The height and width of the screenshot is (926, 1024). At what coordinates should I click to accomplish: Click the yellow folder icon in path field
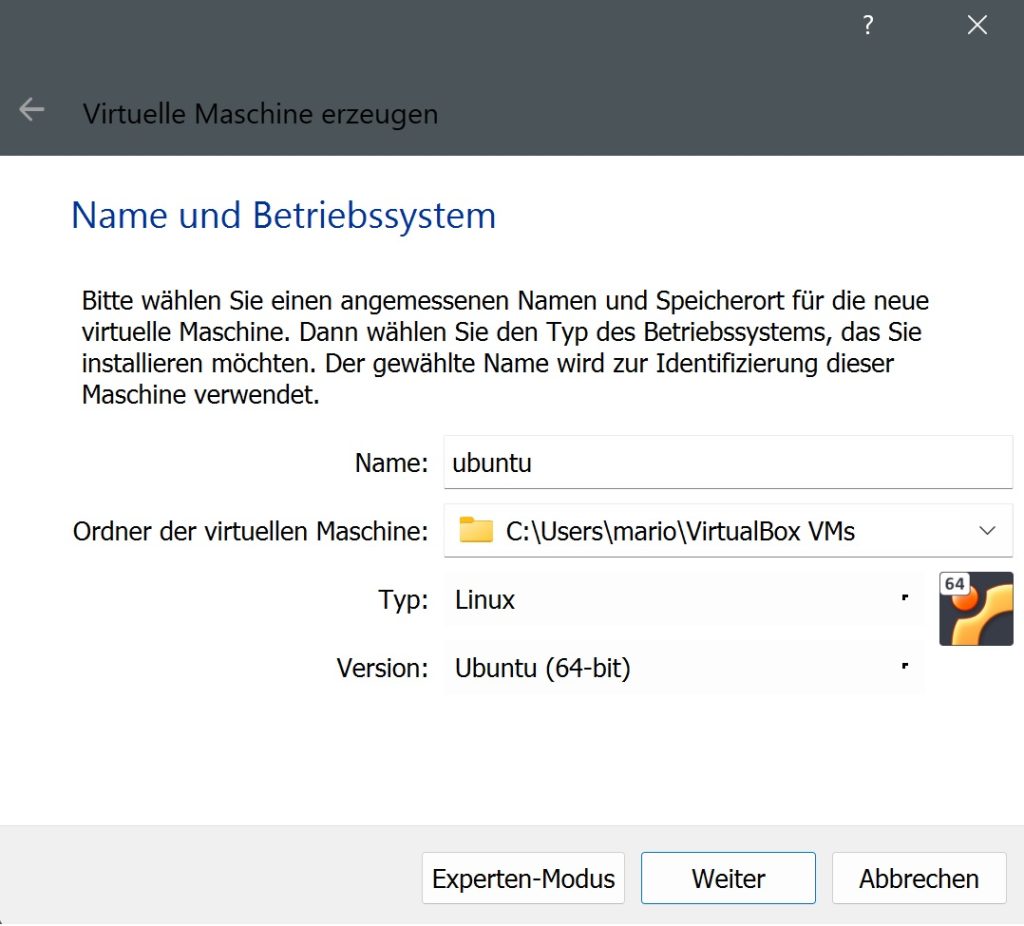point(476,530)
